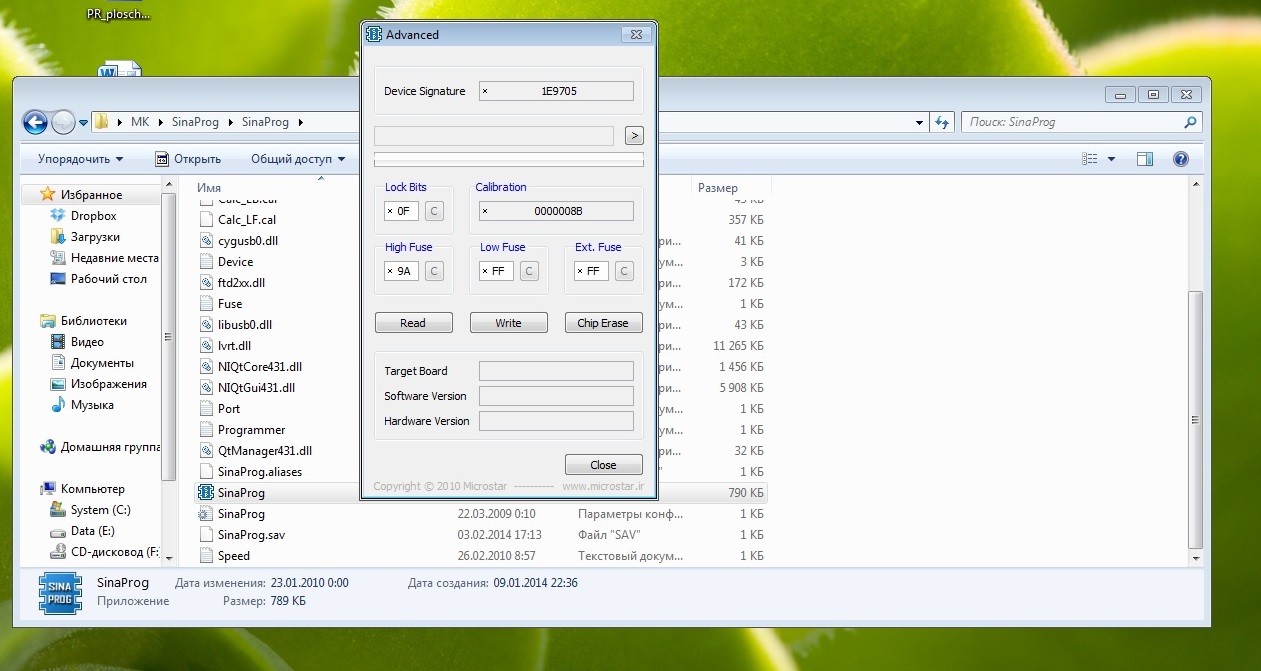The image size is (1261, 671).
Task: Toggle the preview pane icon
Action: pyautogui.click(x=1145, y=159)
